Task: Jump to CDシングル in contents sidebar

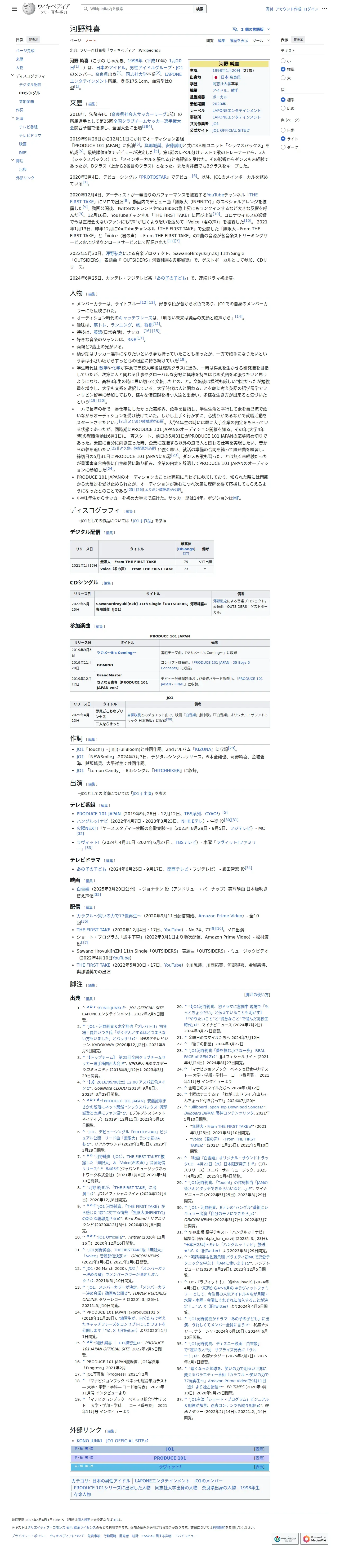Action: (x=29, y=93)
